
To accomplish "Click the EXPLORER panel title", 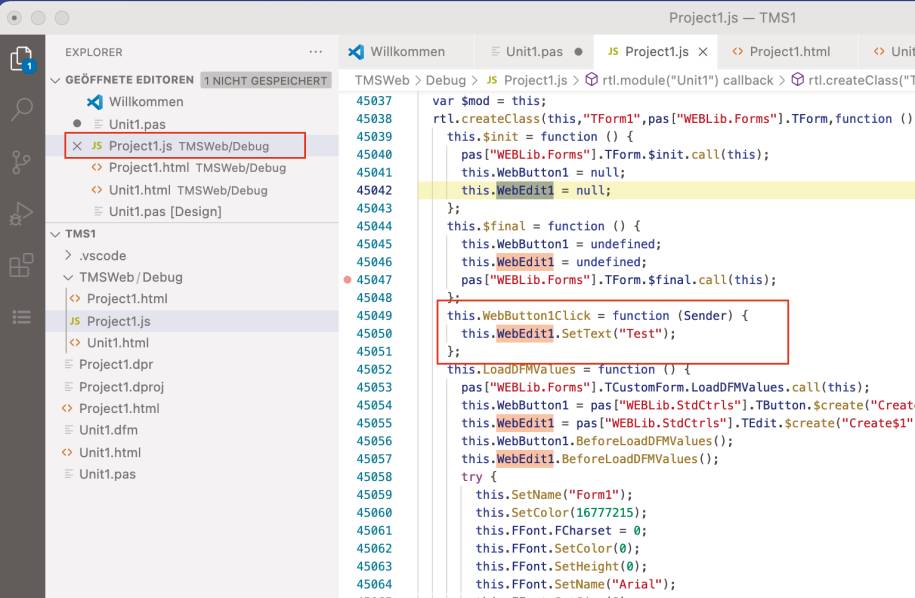I will [x=94, y=53].
